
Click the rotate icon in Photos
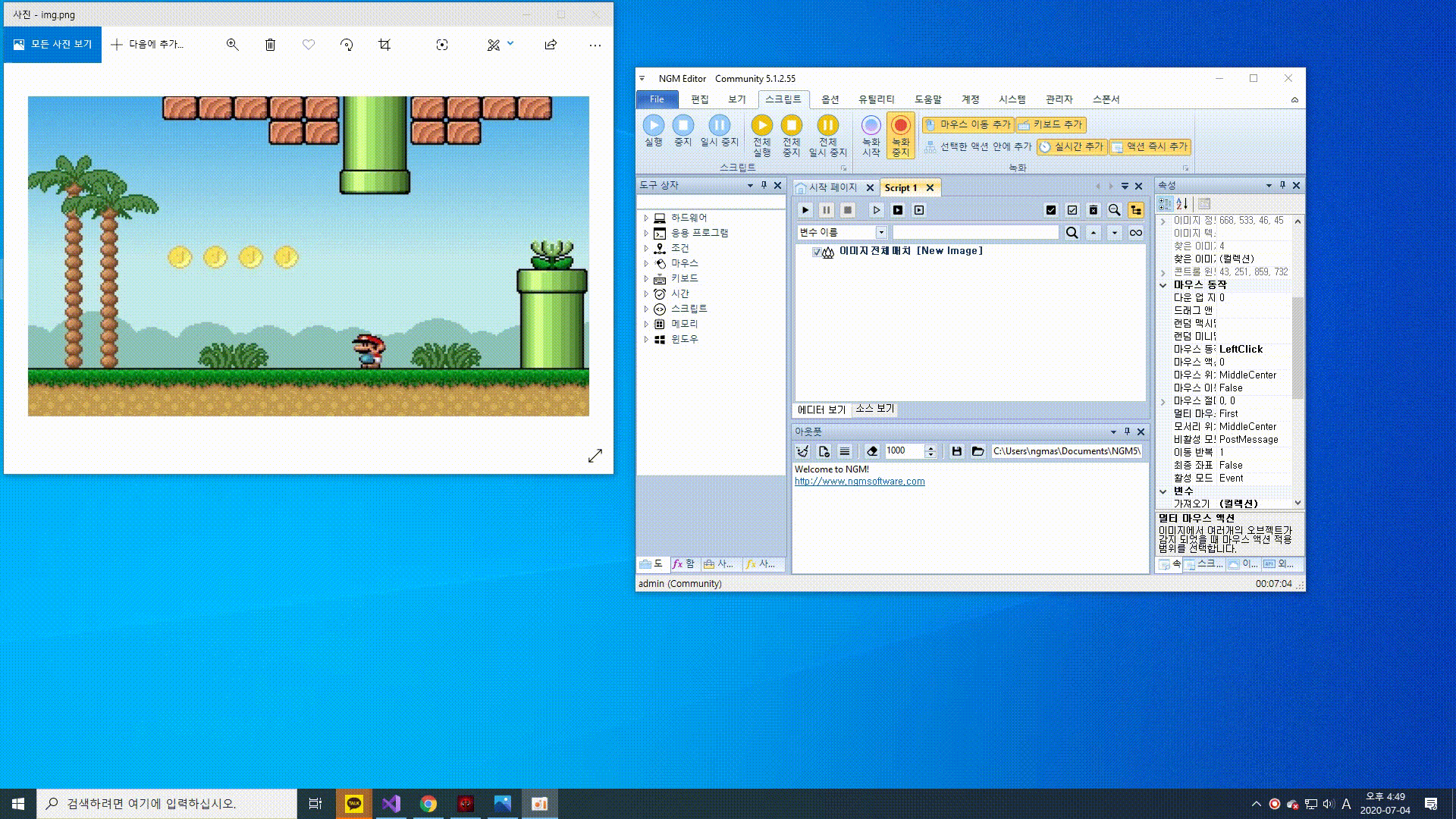tap(347, 45)
